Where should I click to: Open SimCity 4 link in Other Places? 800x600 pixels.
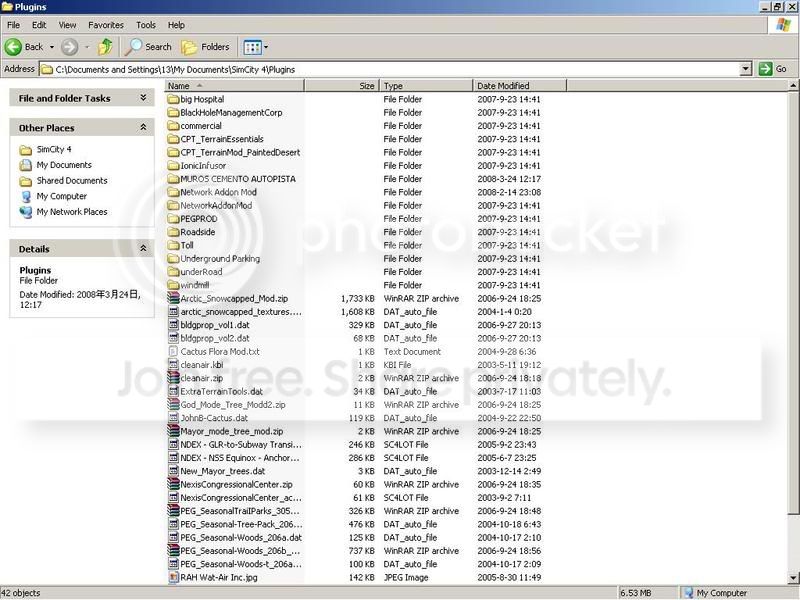tap(54, 149)
